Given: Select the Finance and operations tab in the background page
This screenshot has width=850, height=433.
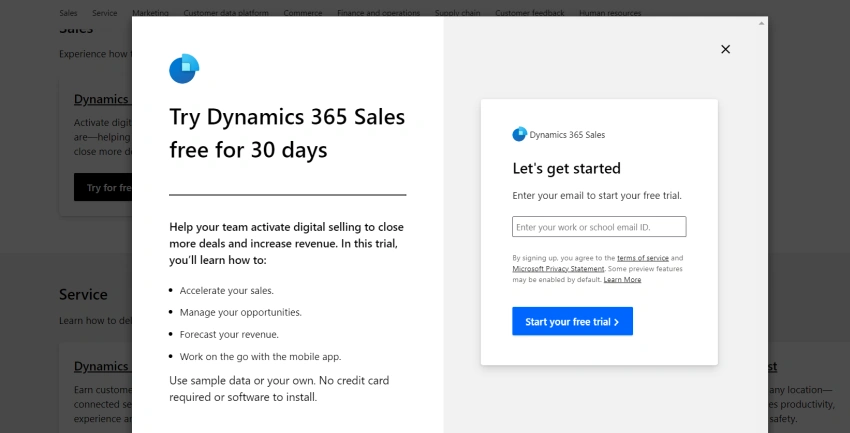Looking at the screenshot, I should [378, 13].
